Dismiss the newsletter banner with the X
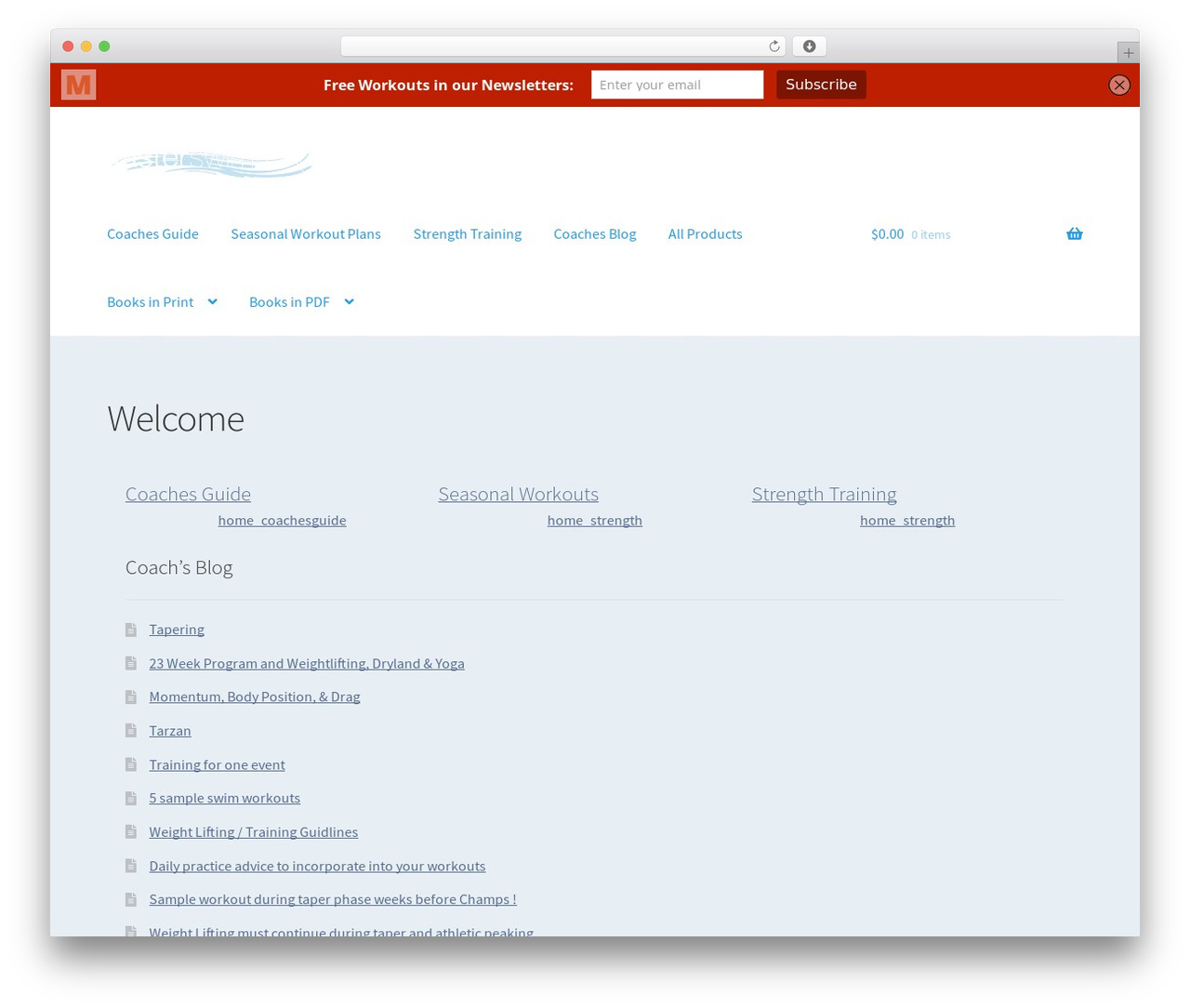 [1119, 85]
